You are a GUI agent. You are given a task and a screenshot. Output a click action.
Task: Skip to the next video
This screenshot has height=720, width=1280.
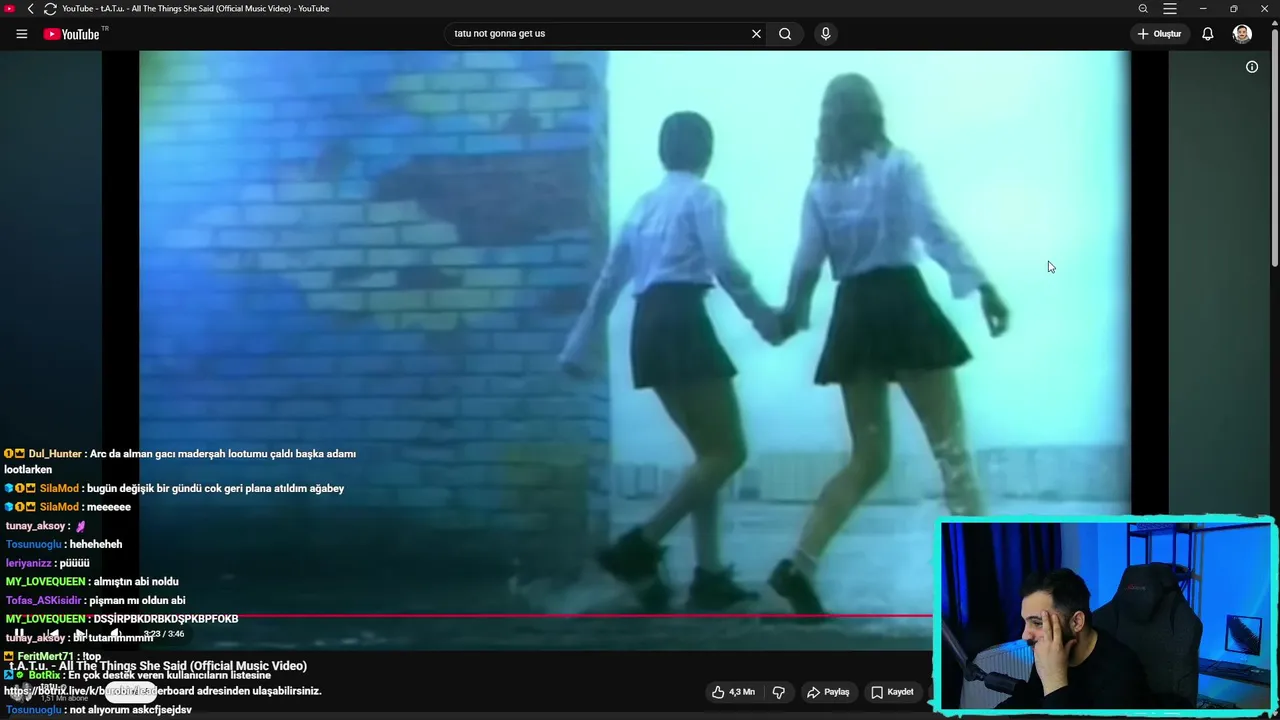coord(82,634)
